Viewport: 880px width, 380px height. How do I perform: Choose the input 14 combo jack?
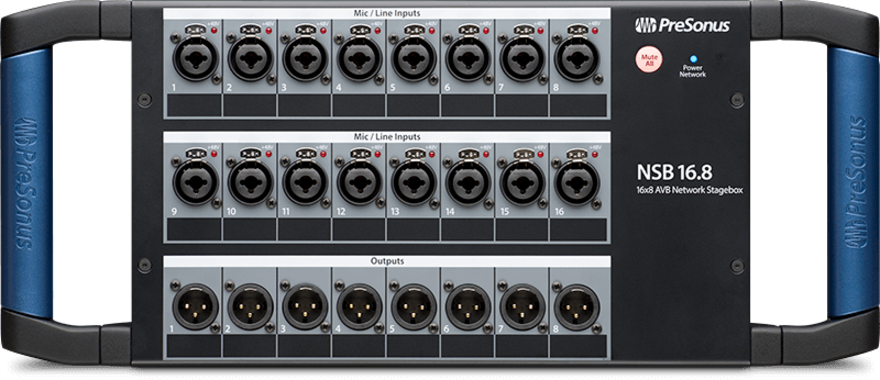(x=468, y=182)
